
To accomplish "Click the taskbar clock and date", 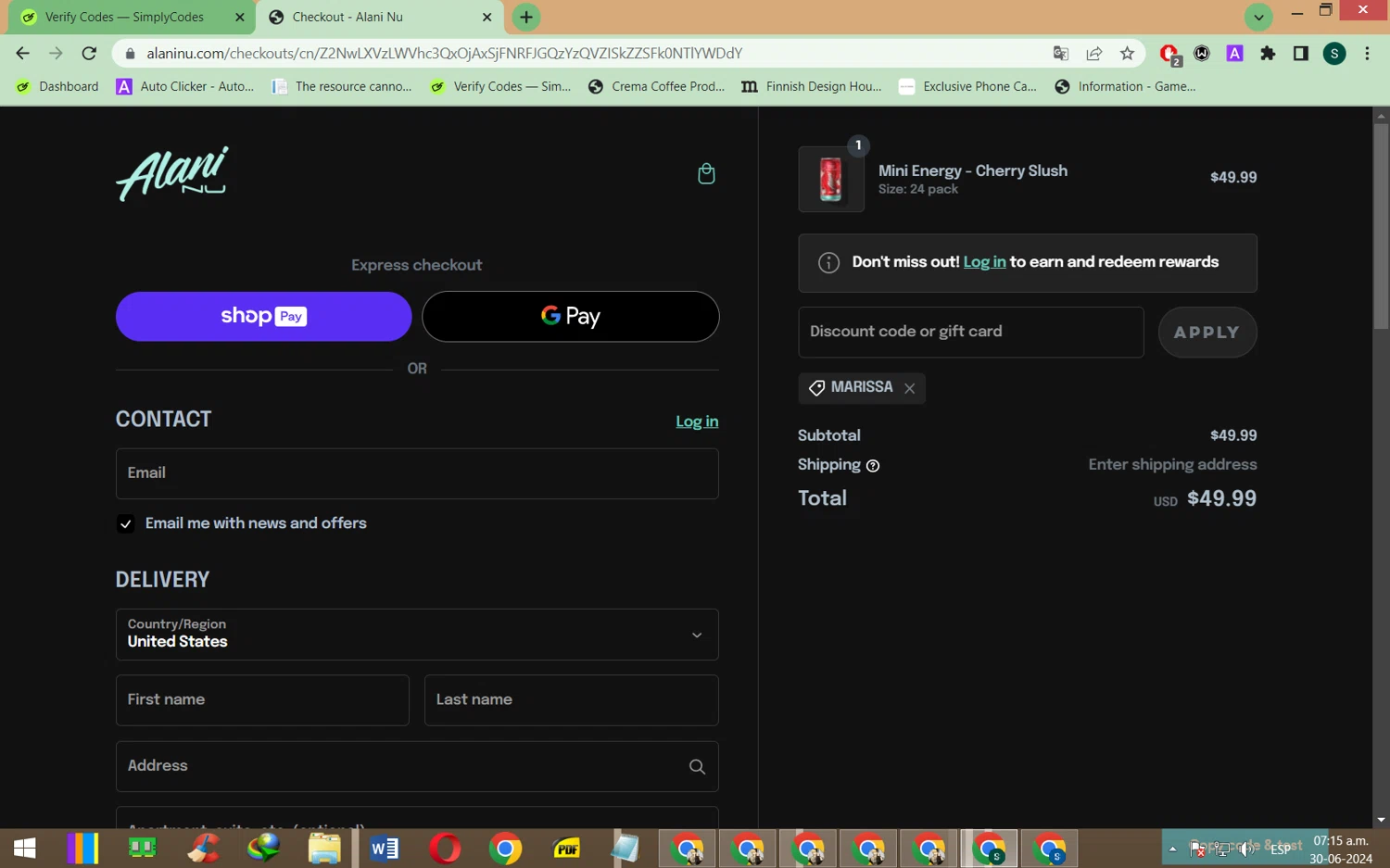I will pos(1341,849).
